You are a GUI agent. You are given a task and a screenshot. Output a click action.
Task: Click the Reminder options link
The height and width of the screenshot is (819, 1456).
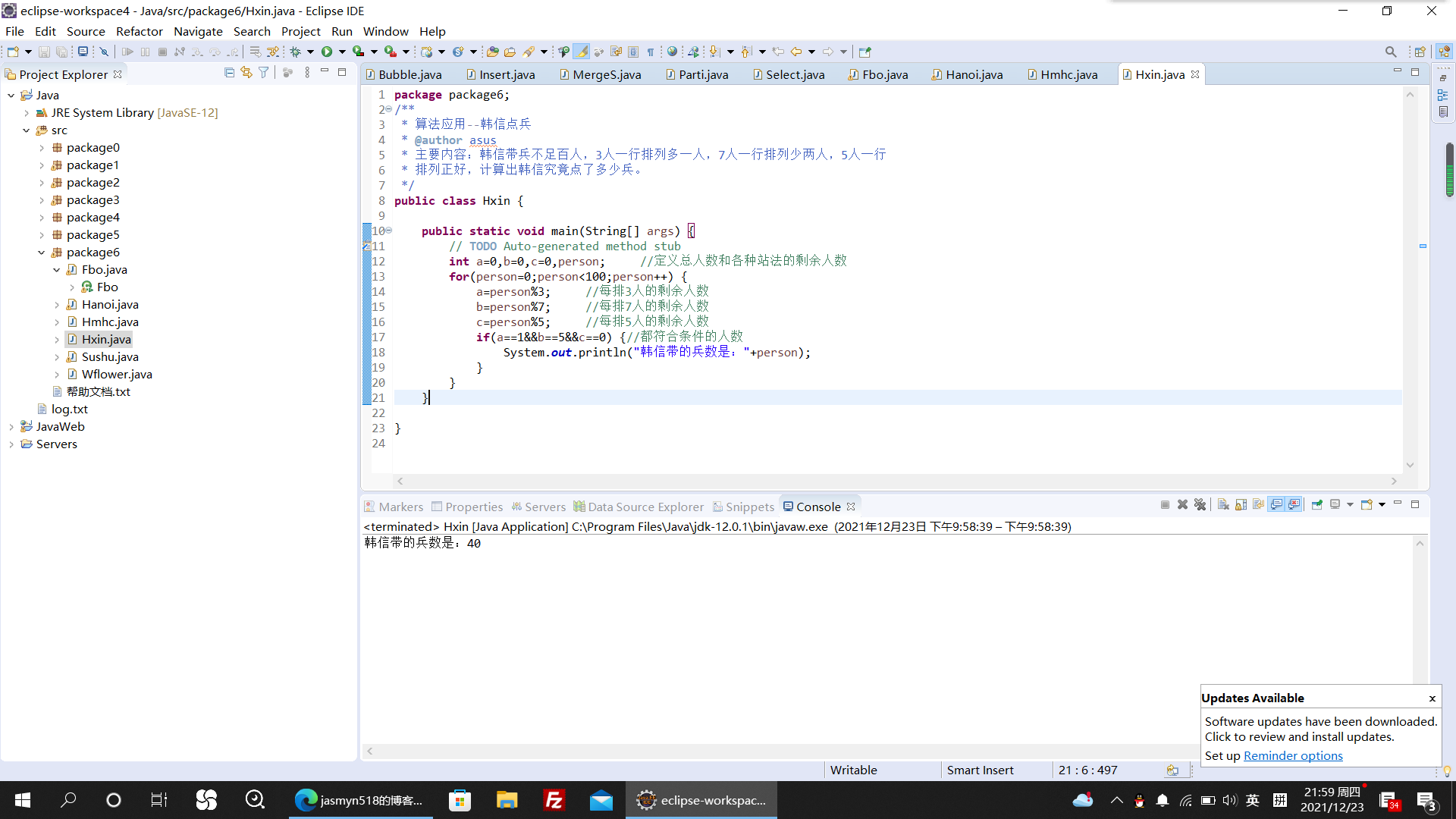1293,756
